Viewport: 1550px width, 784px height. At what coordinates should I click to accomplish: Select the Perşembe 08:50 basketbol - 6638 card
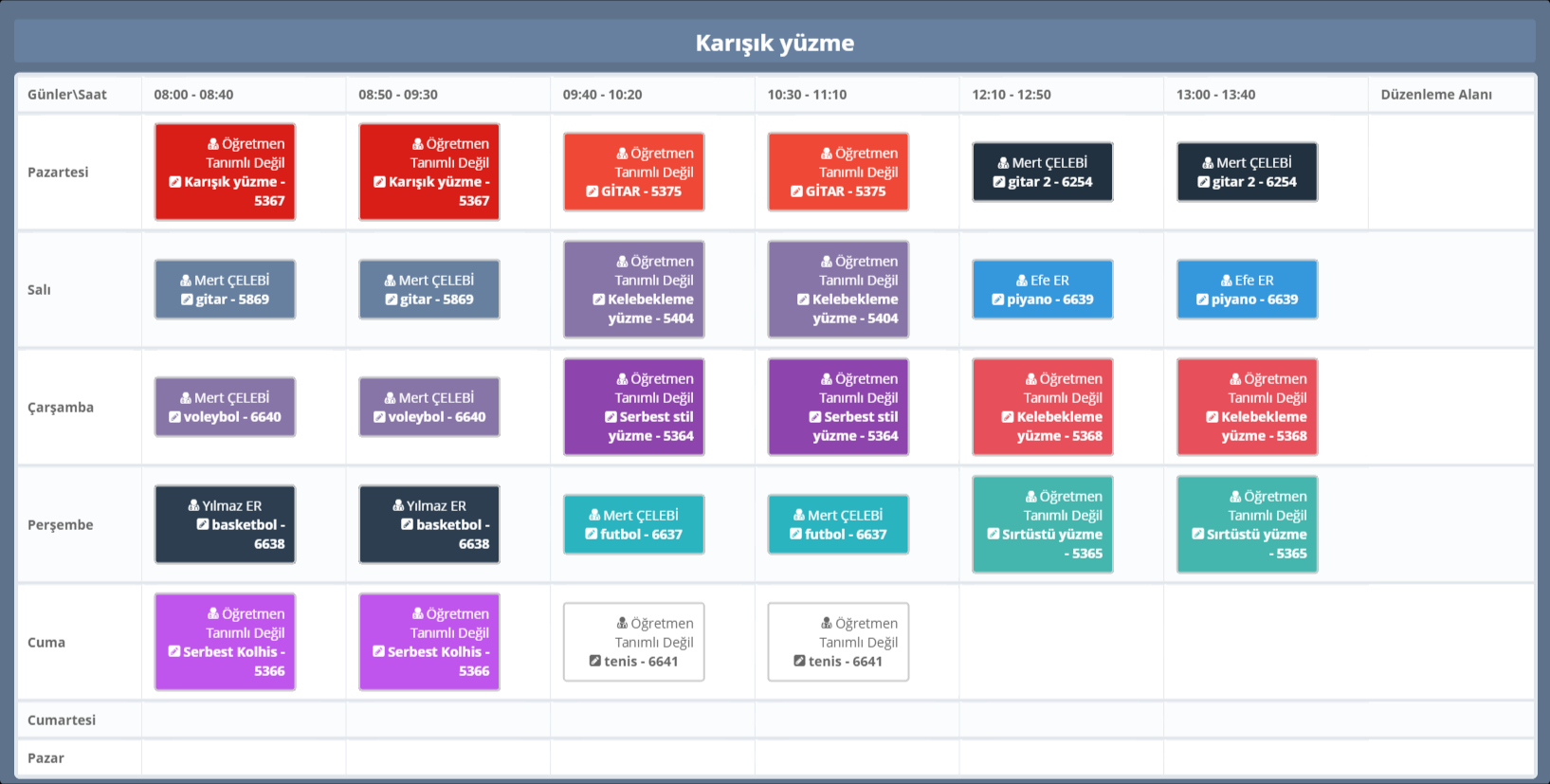429,525
